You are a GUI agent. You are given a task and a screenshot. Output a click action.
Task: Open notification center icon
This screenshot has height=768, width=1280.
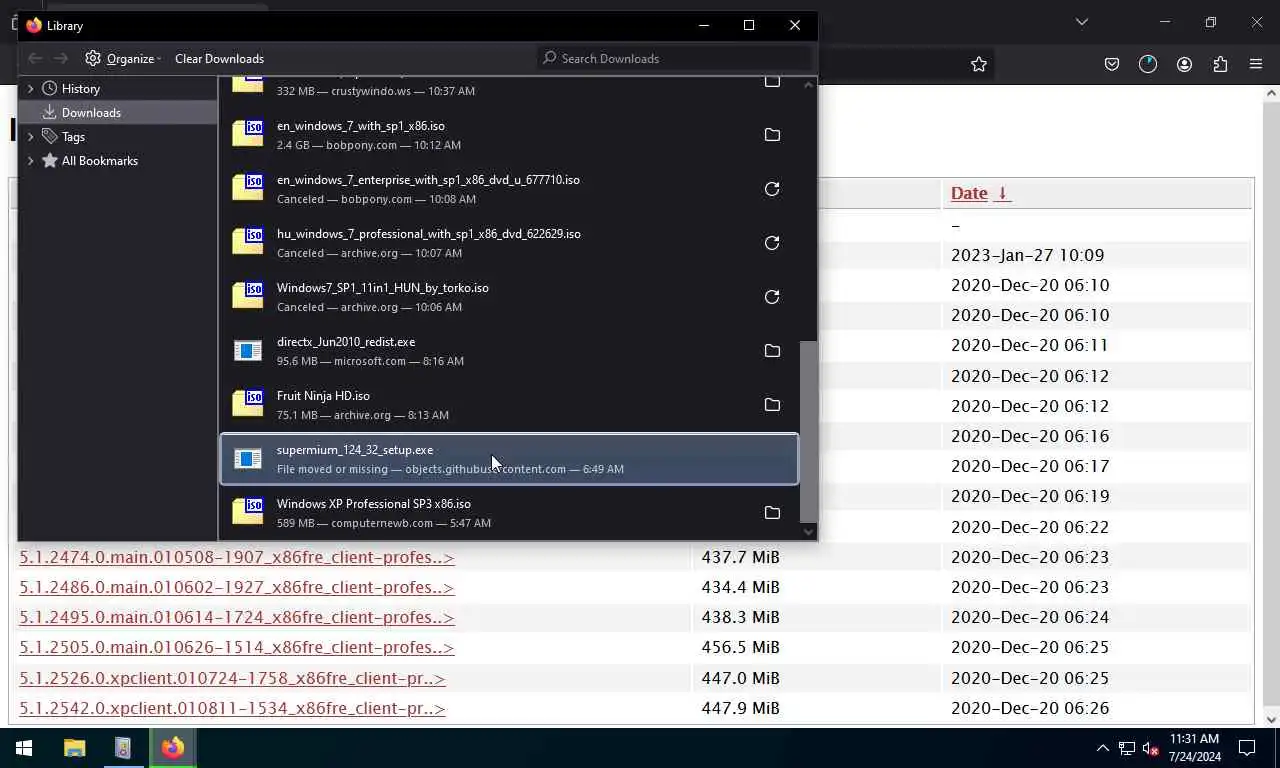(1247, 748)
